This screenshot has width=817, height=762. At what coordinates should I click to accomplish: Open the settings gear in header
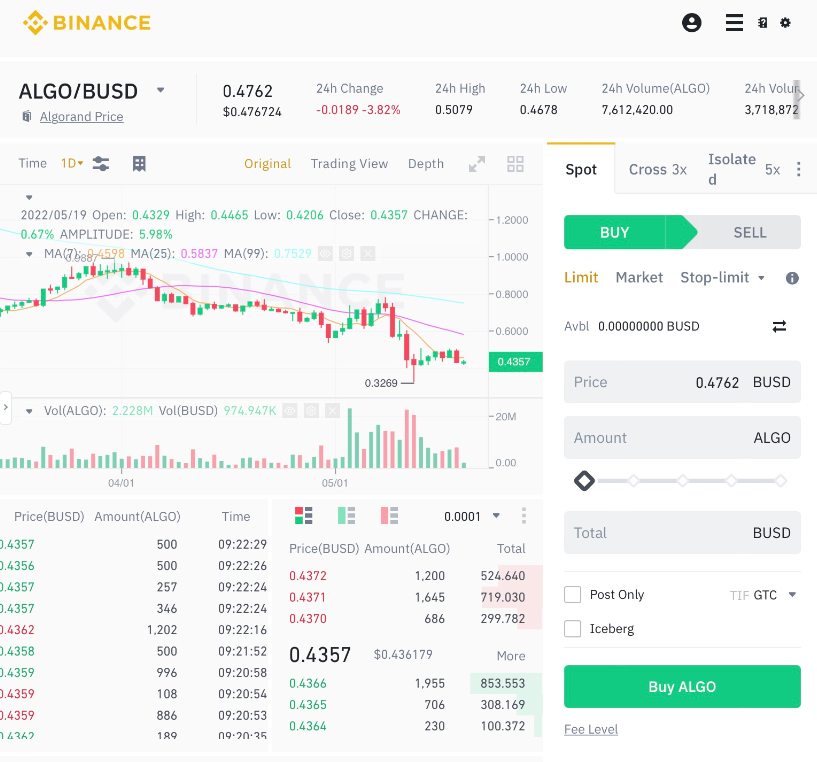785,23
